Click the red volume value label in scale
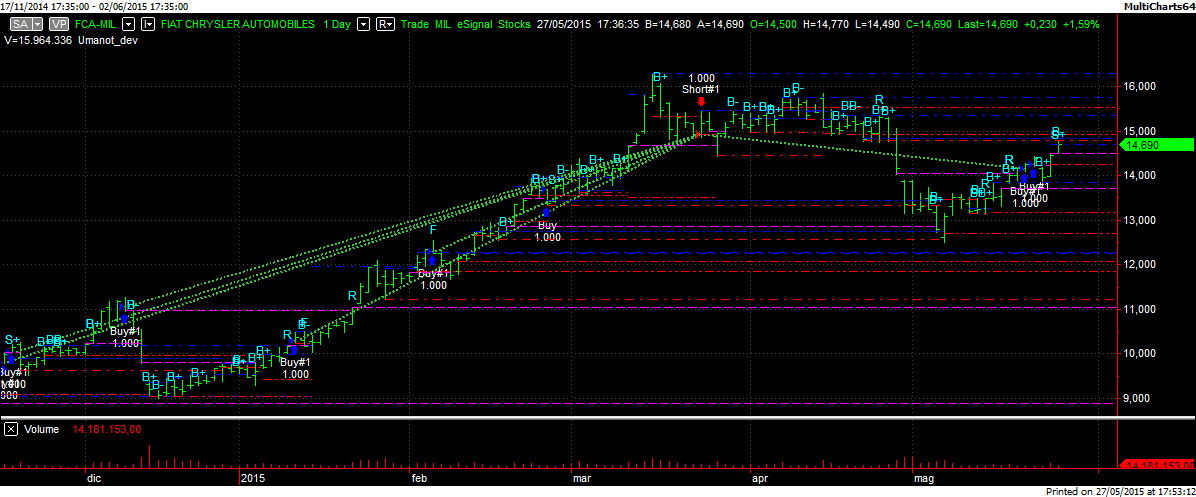This screenshot has height=497, width=1196. pyautogui.click(x=1156, y=465)
